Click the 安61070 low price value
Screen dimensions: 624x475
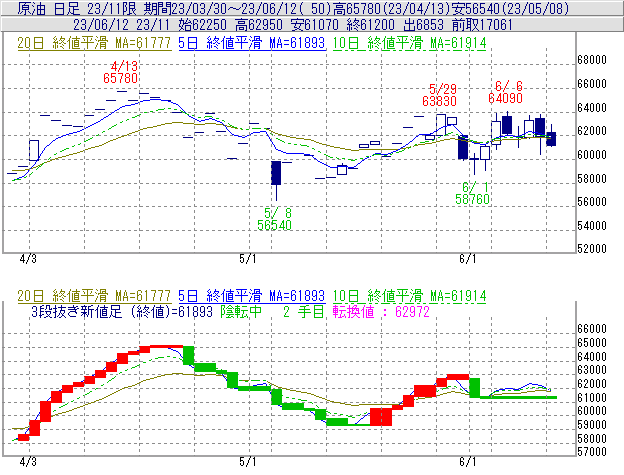click(x=315, y=25)
